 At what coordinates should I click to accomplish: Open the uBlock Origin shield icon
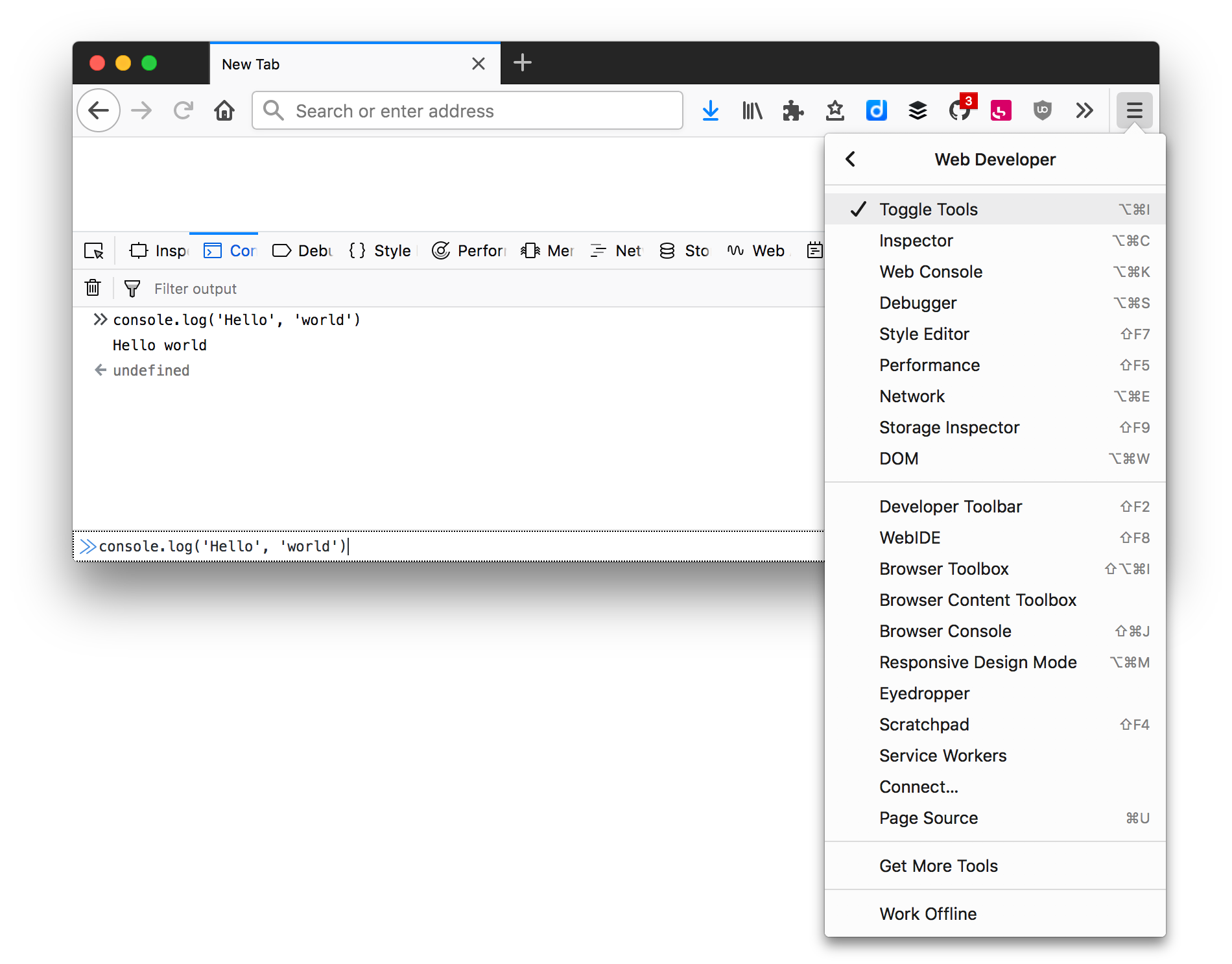pos(1041,110)
